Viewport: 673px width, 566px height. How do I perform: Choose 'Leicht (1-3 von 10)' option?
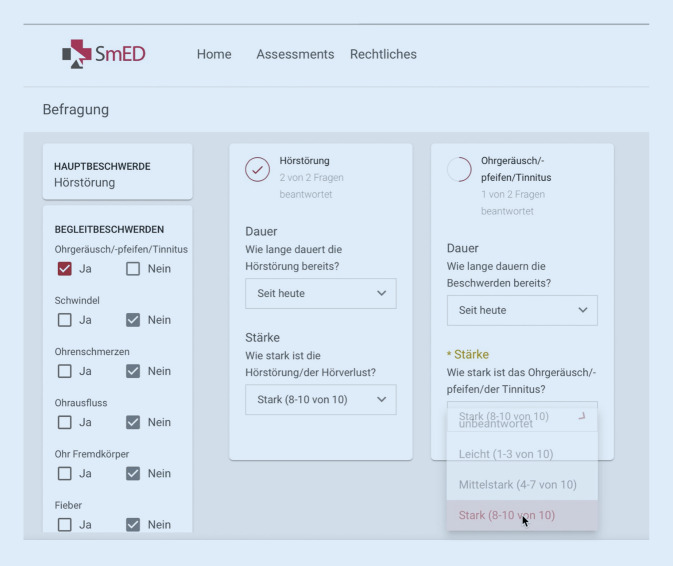522,454
